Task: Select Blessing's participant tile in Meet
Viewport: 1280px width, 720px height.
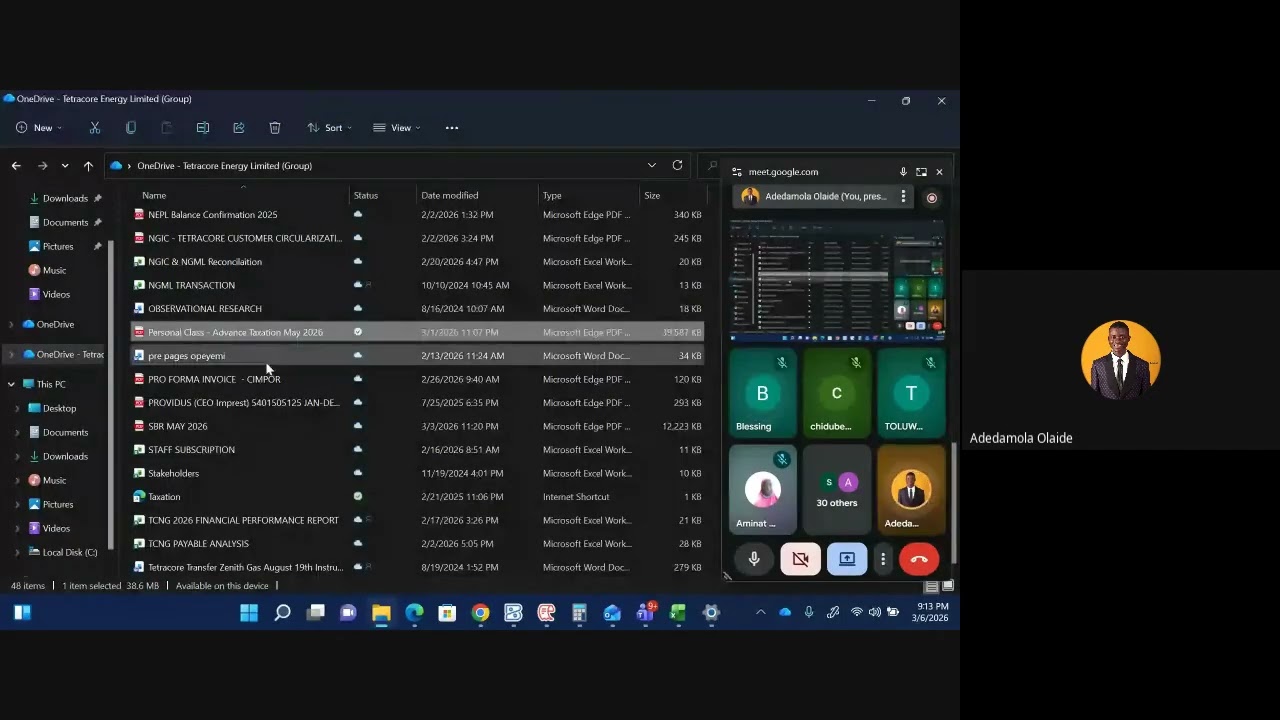Action: click(x=762, y=393)
